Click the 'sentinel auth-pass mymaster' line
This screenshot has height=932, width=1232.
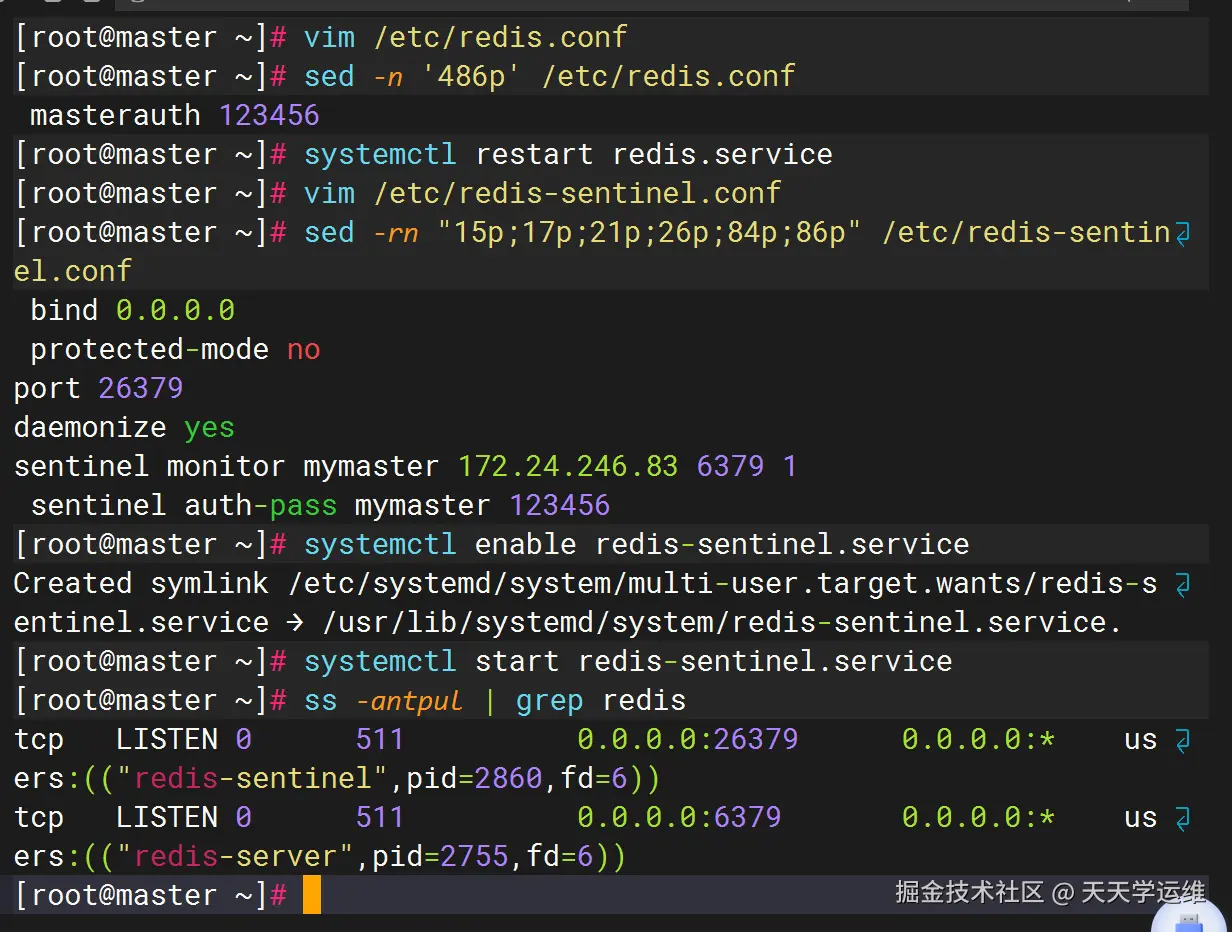coord(320,506)
